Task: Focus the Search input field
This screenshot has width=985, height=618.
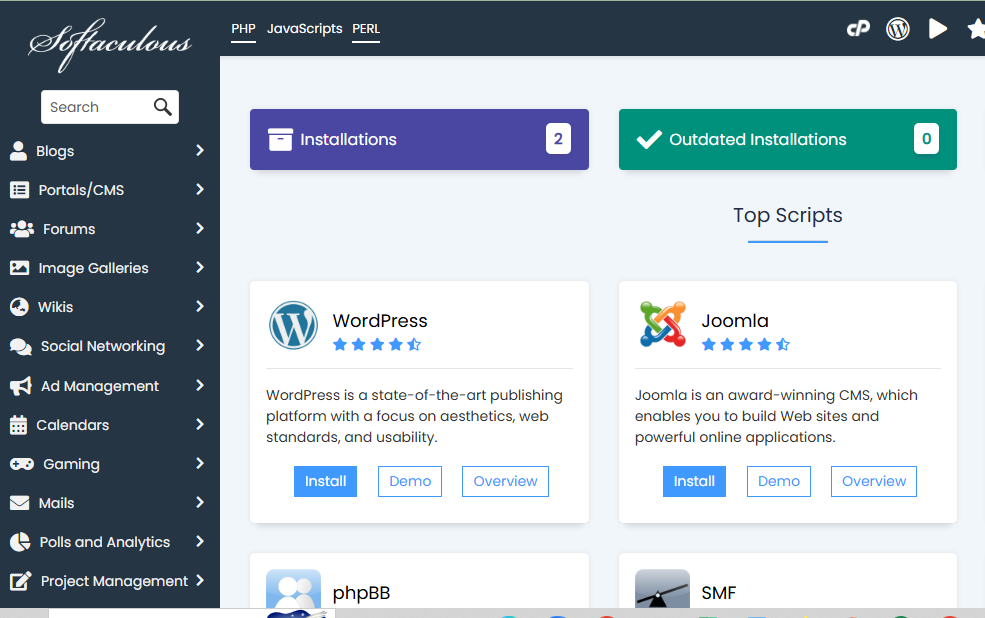Action: click(97, 107)
